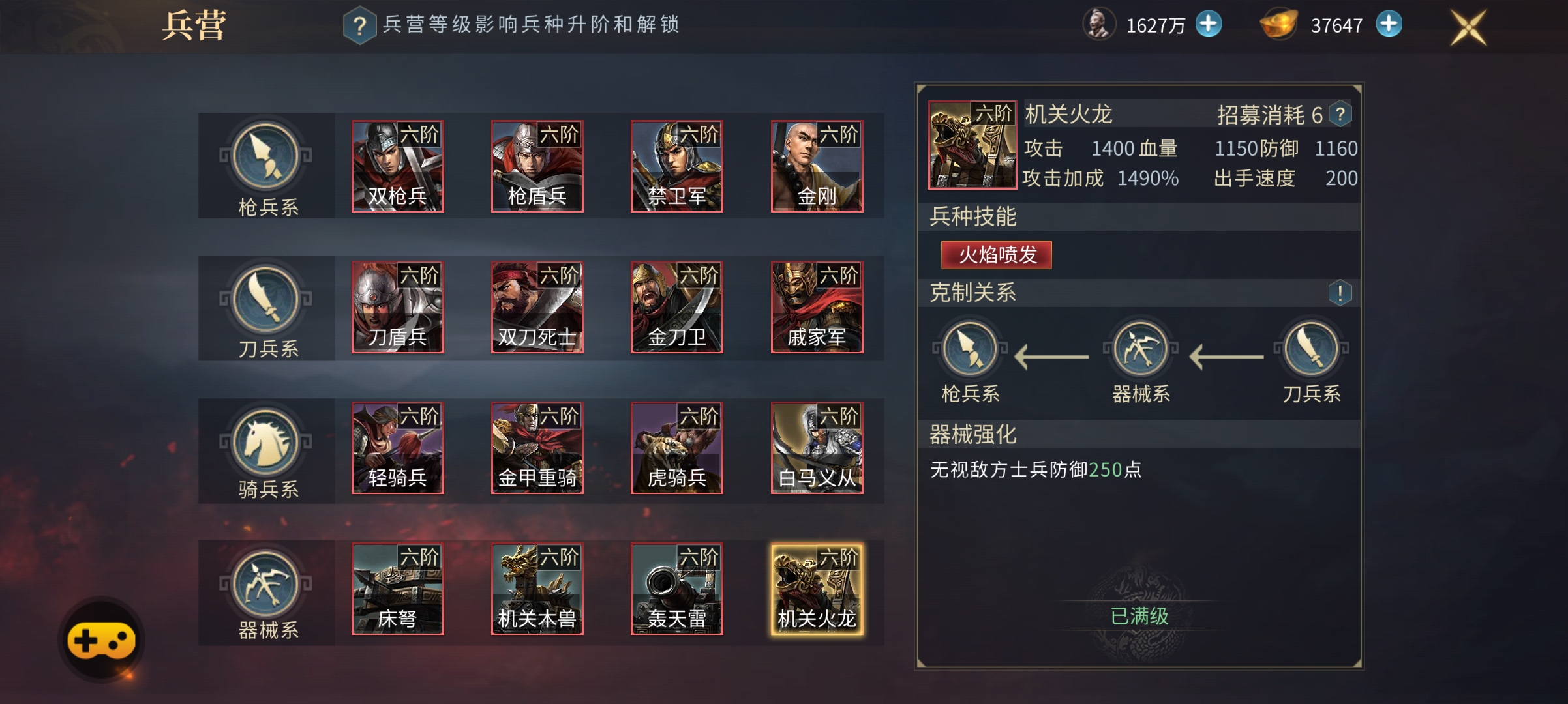Open the orange gamepad button
The width and height of the screenshot is (1568, 704).
click(x=101, y=639)
